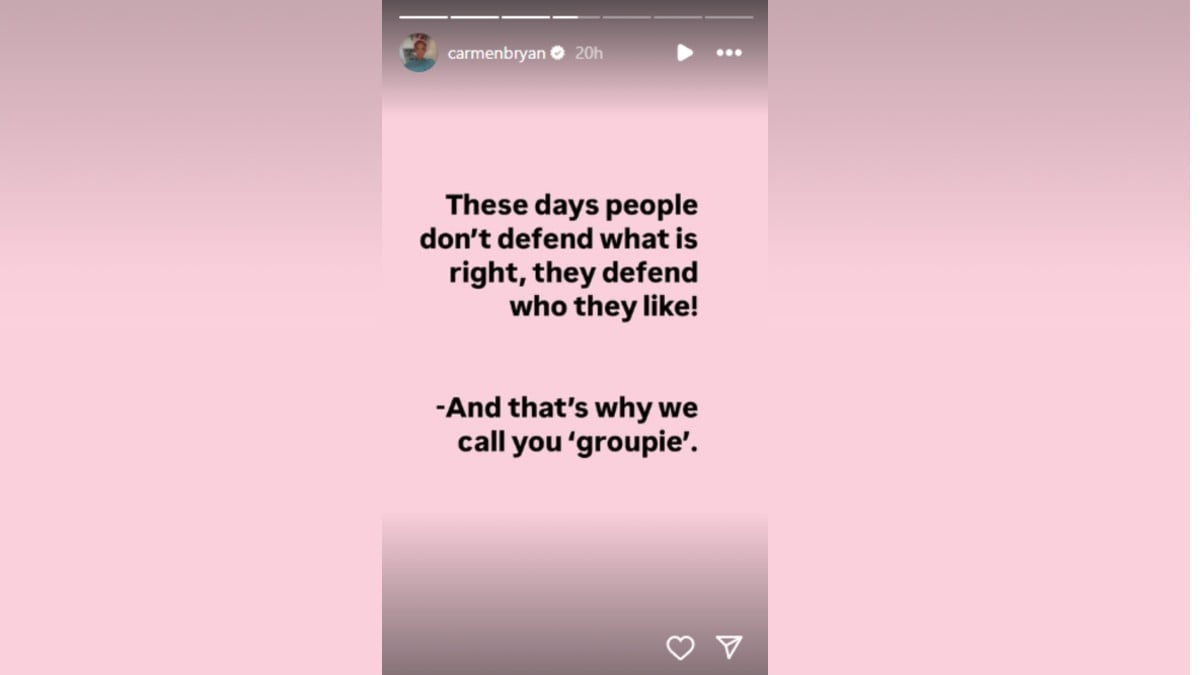Screen dimensions: 1200x675
Task: Jump to the last story progress segment
Action: (x=729, y=17)
